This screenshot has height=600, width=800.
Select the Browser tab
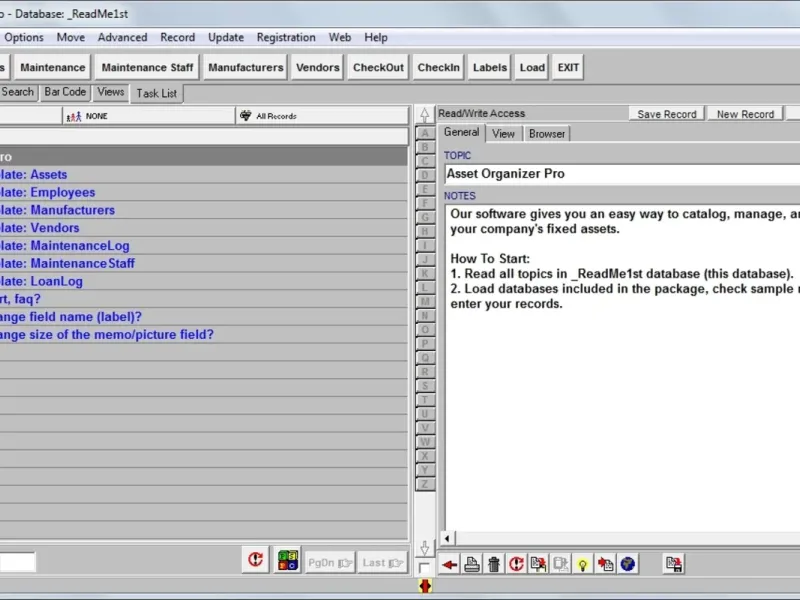[x=546, y=134]
